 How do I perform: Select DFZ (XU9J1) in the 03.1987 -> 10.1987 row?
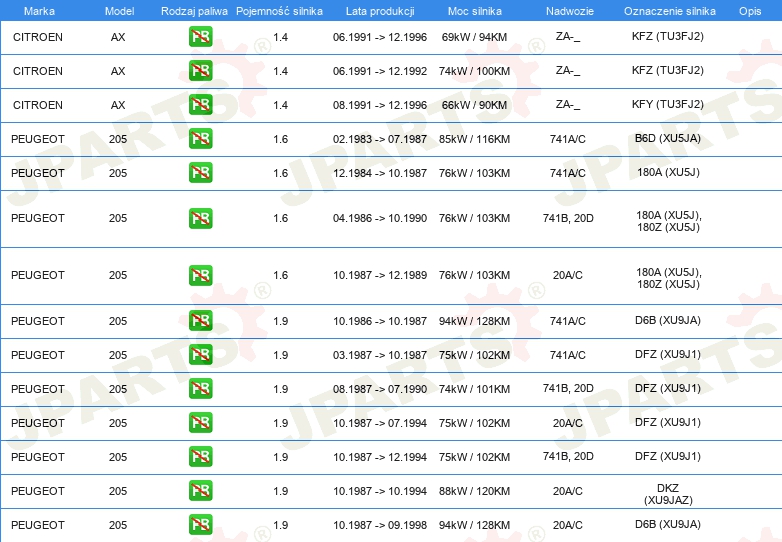click(668, 354)
